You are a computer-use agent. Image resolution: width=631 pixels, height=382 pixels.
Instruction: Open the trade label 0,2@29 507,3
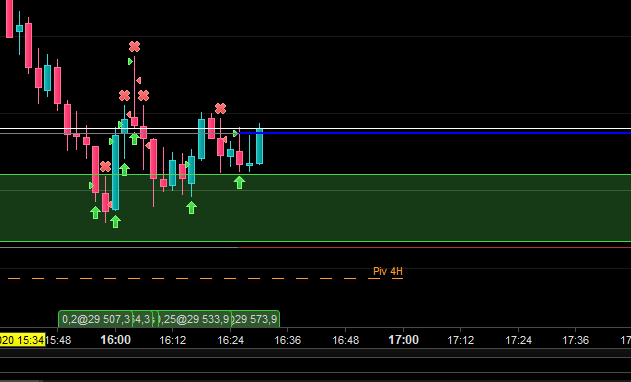tap(95, 319)
